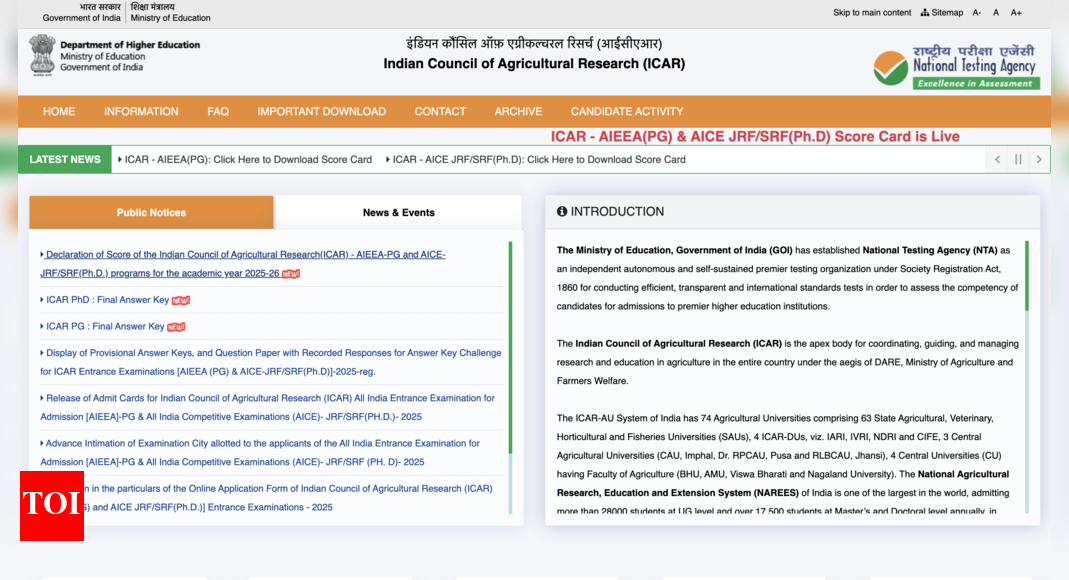Open AIEEA(PG) score card download news link
This screenshot has width=1069, height=580.
(x=245, y=159)
